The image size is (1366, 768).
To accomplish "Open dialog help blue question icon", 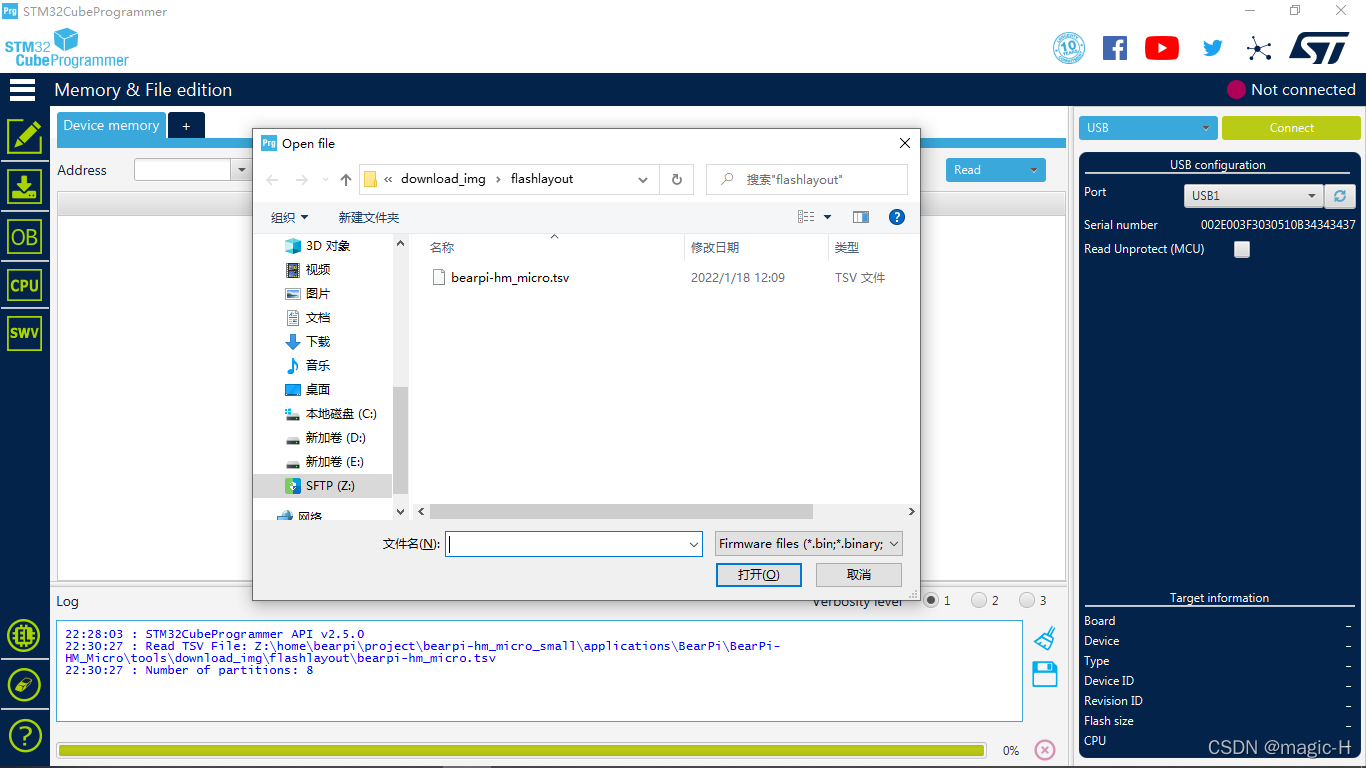I will click(x=897, y=217).
